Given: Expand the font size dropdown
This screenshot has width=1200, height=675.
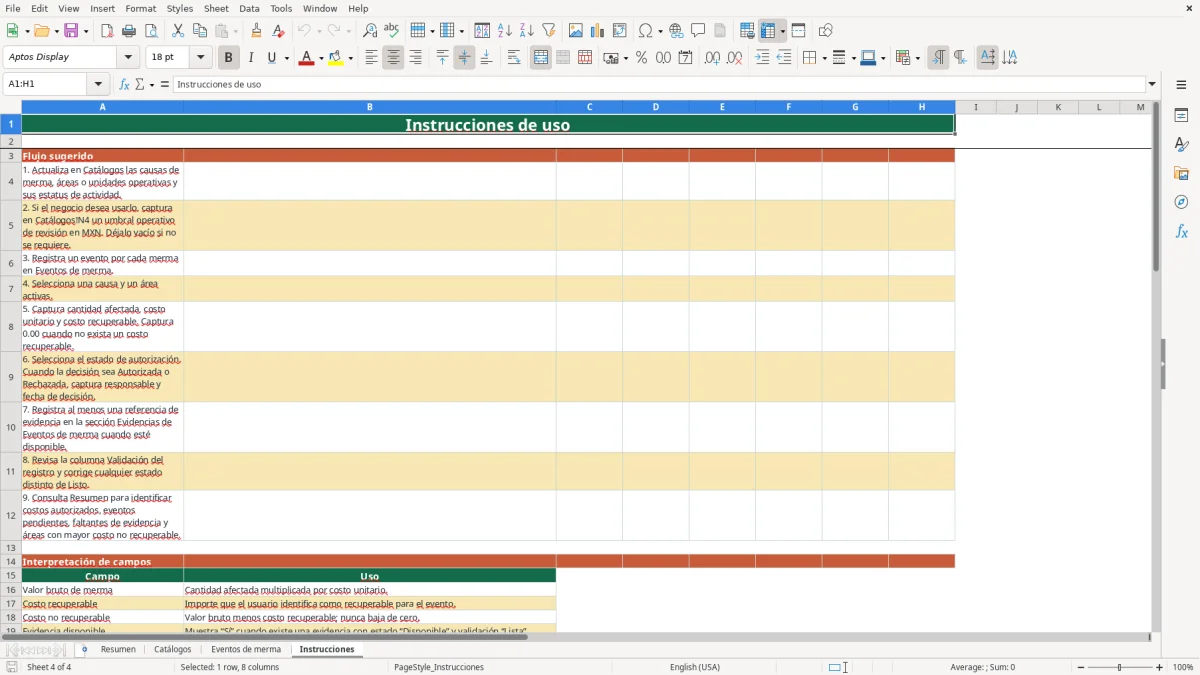Looking at the screenshot, I should 200,57.
